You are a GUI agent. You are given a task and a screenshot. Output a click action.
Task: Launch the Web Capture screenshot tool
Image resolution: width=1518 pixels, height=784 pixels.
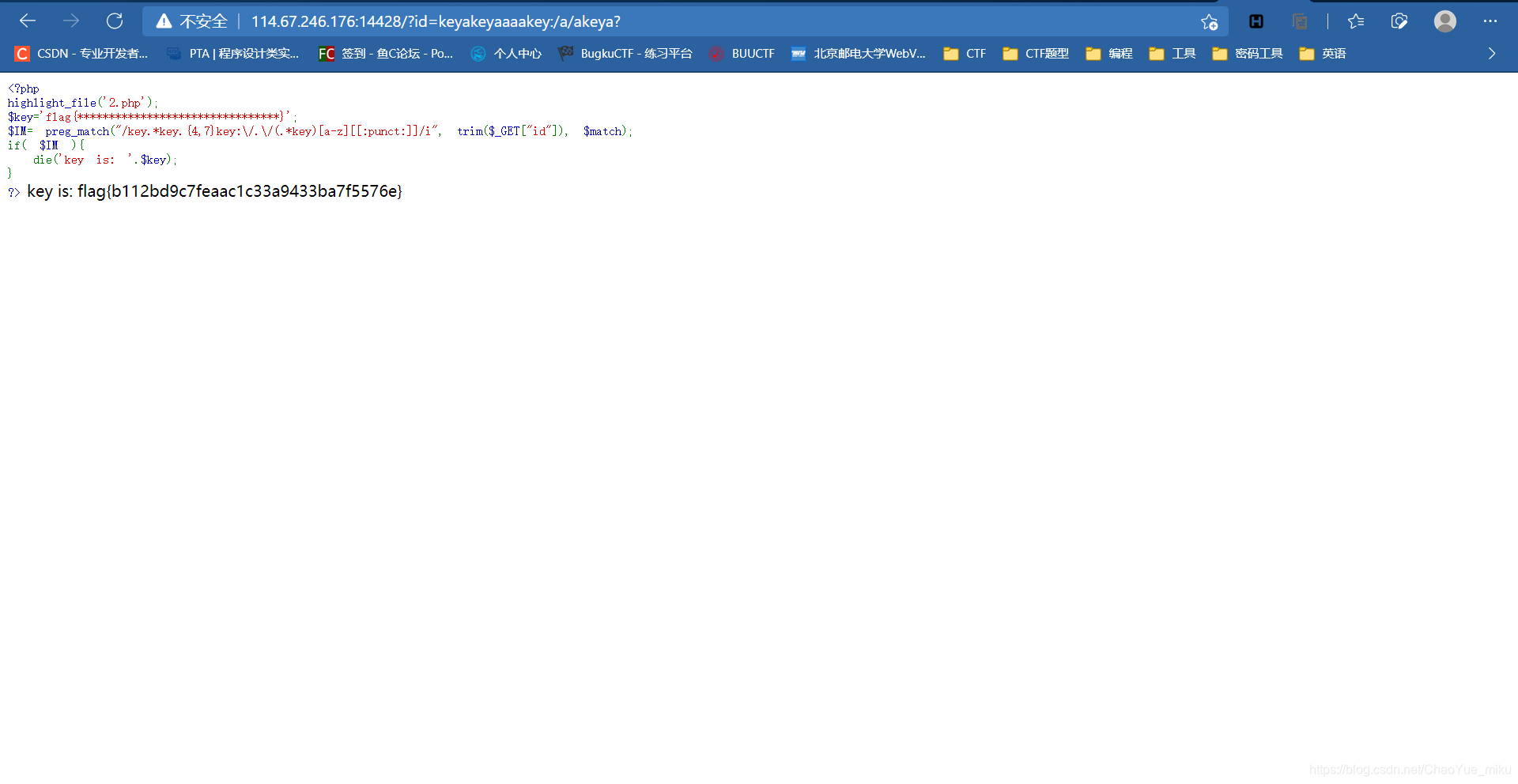1399,21
